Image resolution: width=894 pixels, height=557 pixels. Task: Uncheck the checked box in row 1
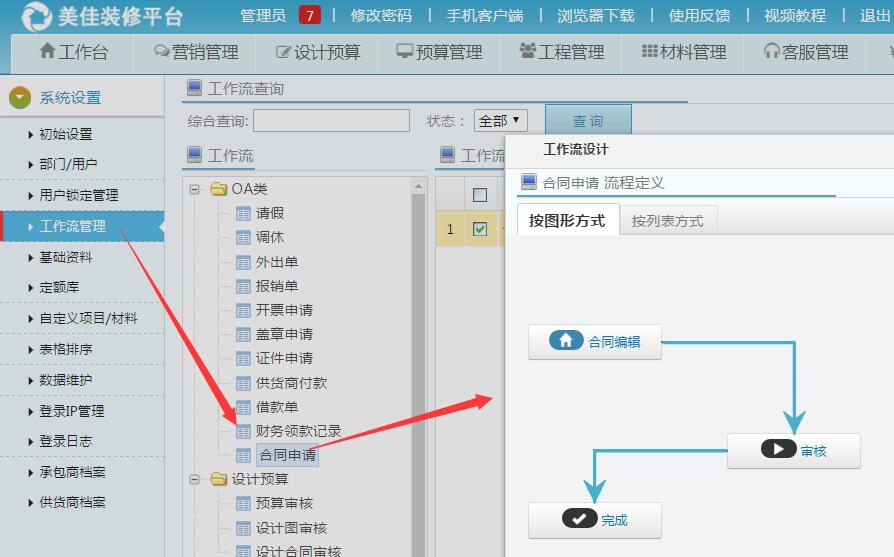point(480,229)
